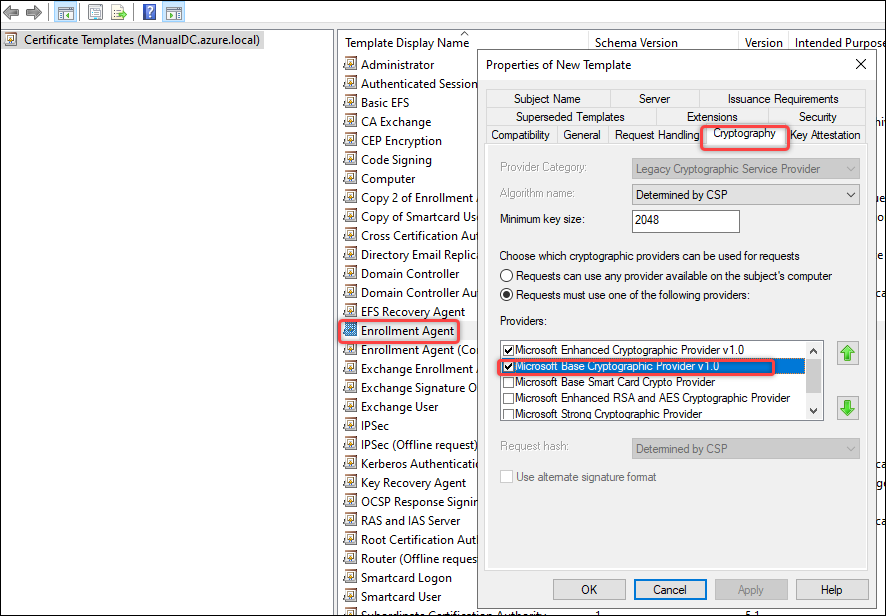Click inside the Minimum key size field

pos(683,220)
